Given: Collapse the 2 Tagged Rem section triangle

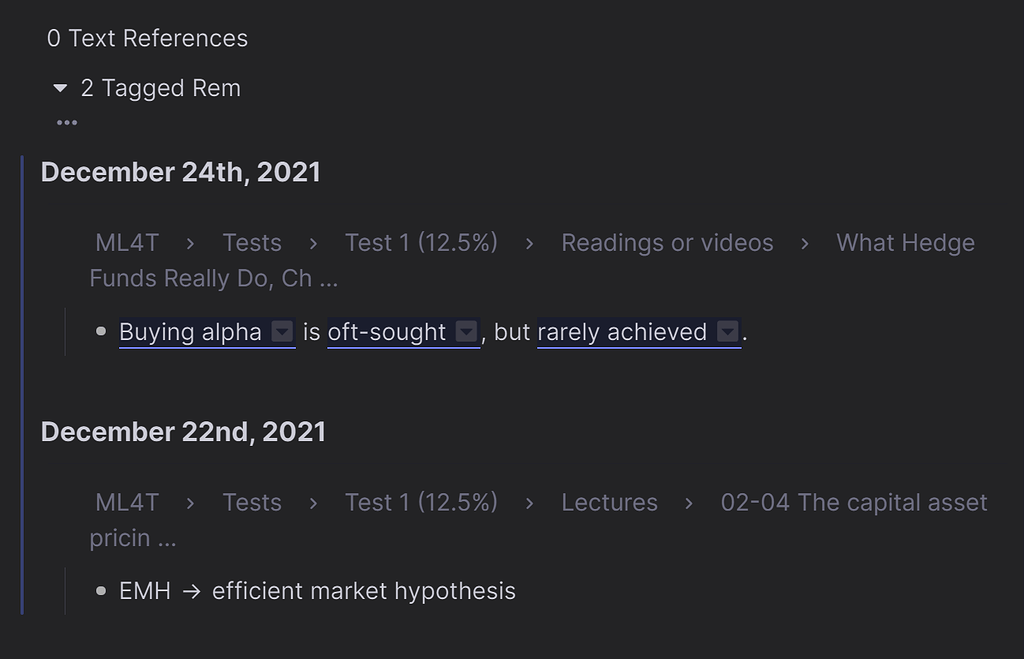Looking at the screenshot, I should pyautogui.click(x=60, y=87).
